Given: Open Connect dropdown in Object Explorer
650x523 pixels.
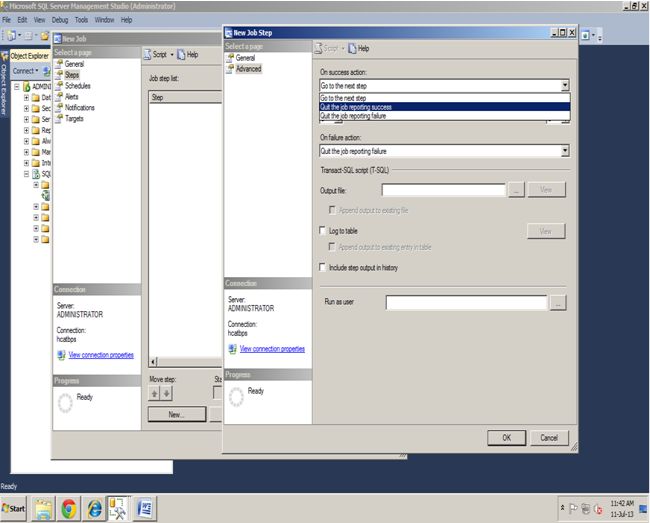Looking at the screenshot, I should (x=25, y=71).
